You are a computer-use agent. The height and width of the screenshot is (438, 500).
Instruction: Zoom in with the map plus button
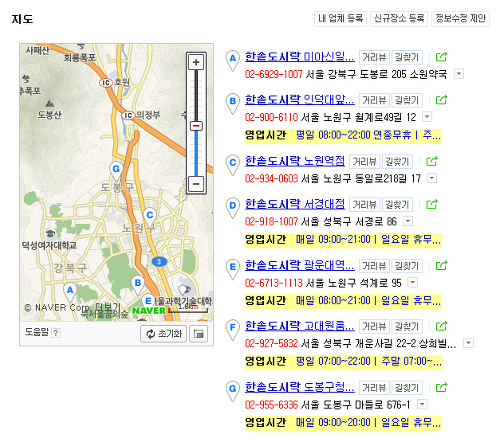point(196,62)
